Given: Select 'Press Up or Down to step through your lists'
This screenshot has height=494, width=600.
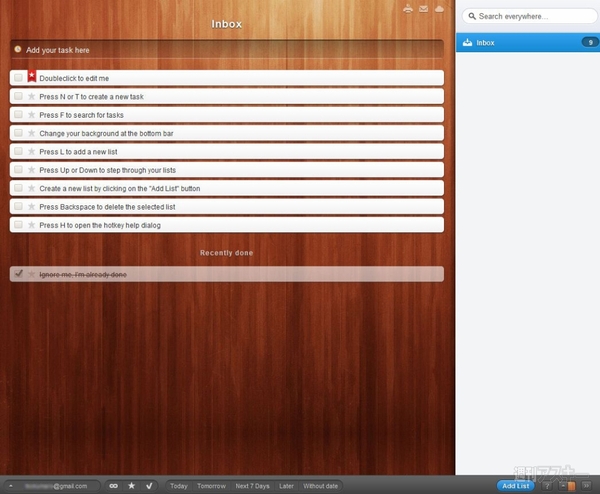Looking at the screenshot, I should pyautogui.click(x=108, y=170).
